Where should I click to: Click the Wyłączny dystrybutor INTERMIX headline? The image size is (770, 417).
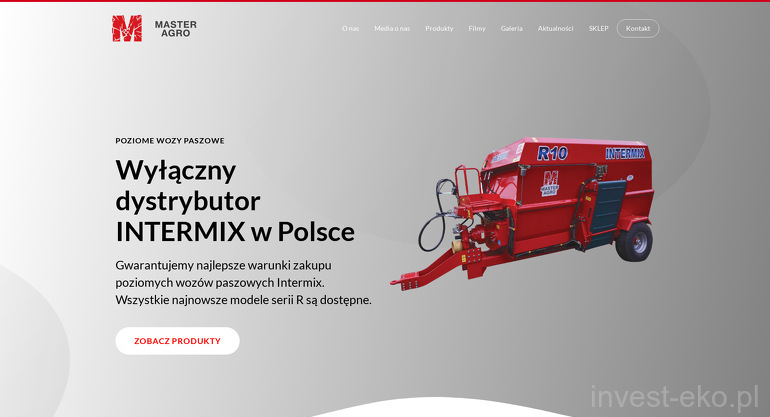coord(235,200)
